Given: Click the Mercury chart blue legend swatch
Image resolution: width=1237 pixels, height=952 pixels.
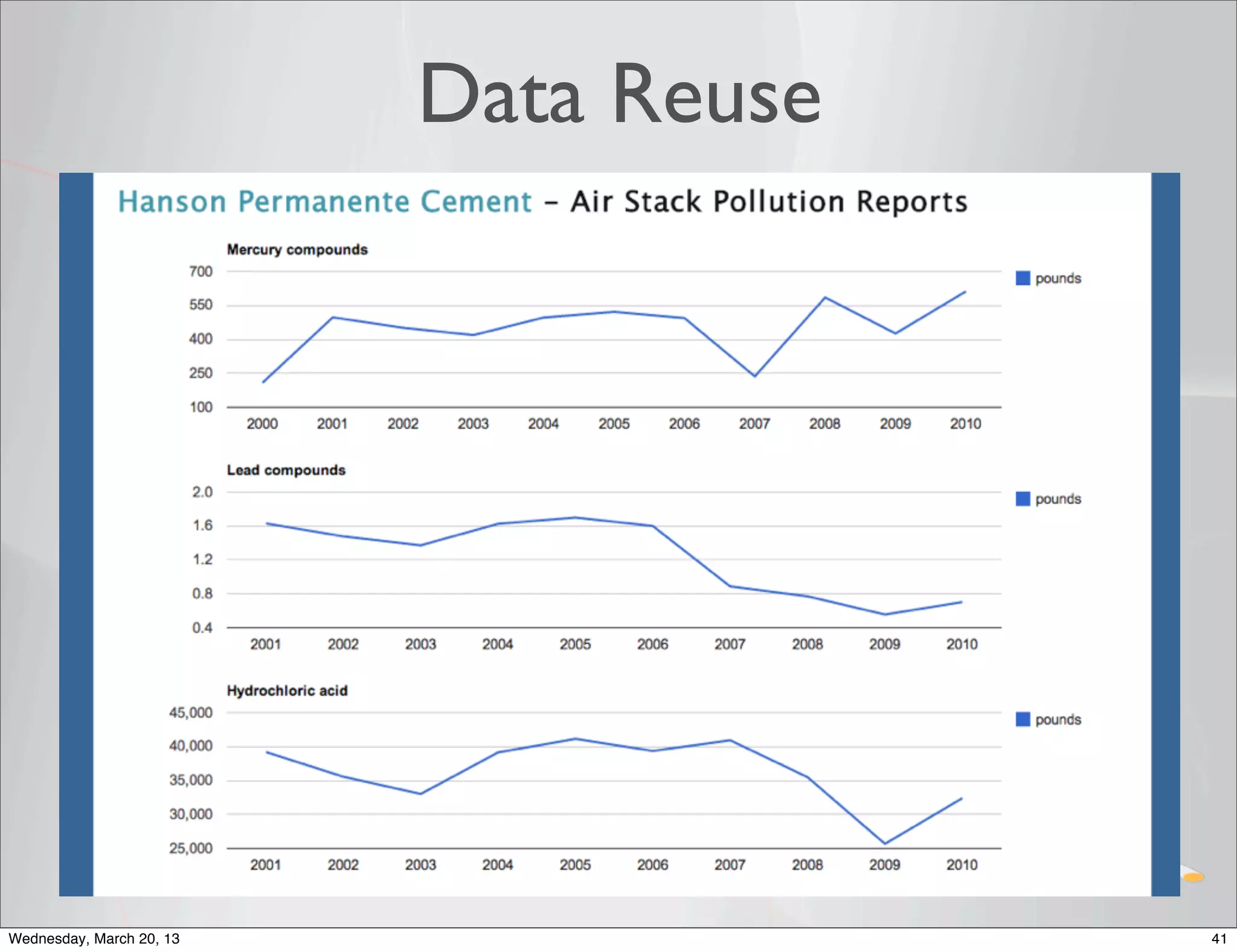Looking at the screenshot, I should [1023, 278].
